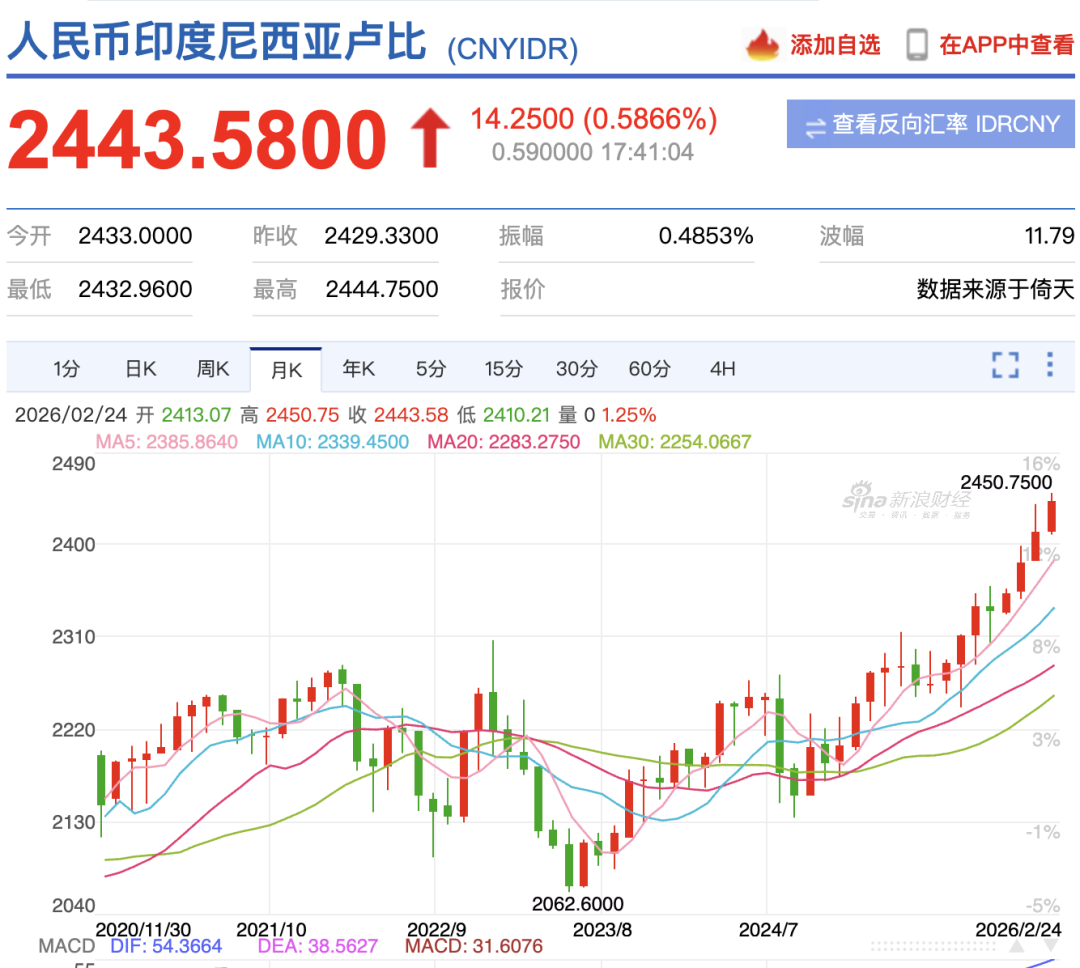
Task: Click the DEA: 38.5627 MACD value
Action: point(318,946)
